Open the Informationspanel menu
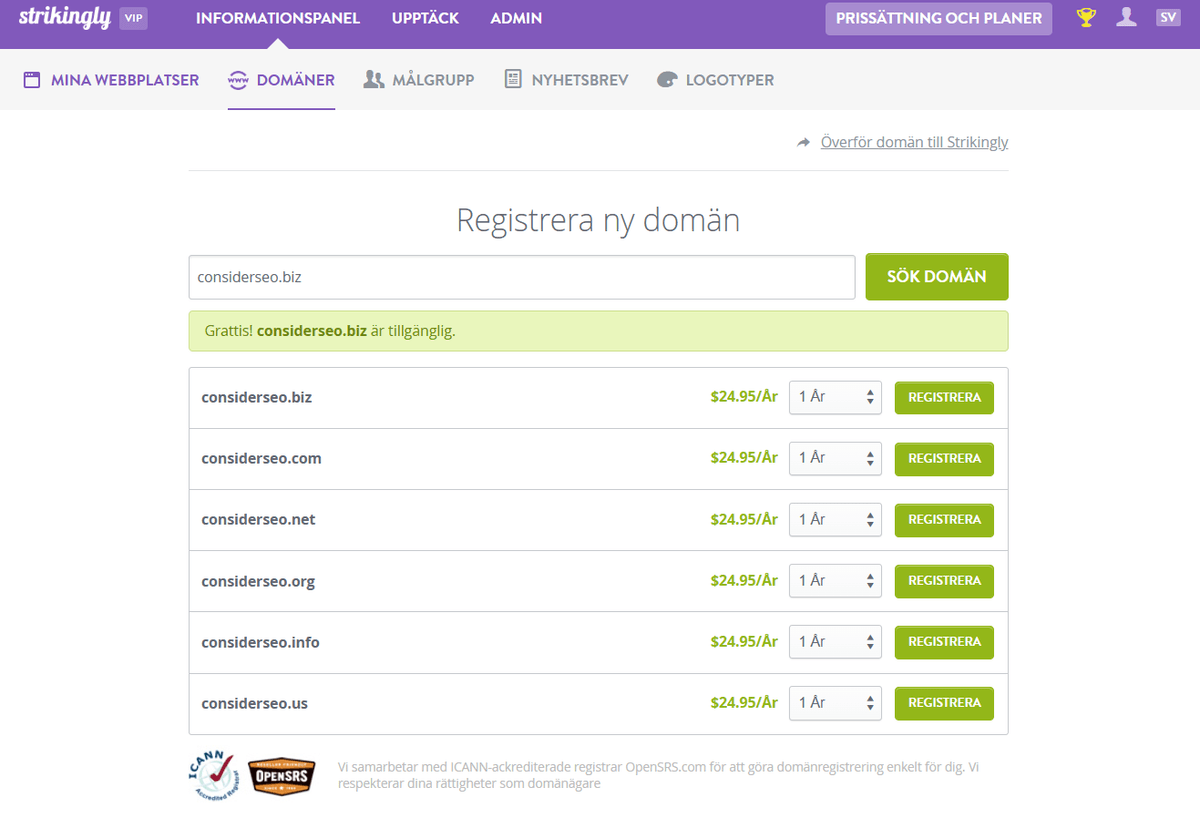This screenshot has width=1200, height=826. 278,18
